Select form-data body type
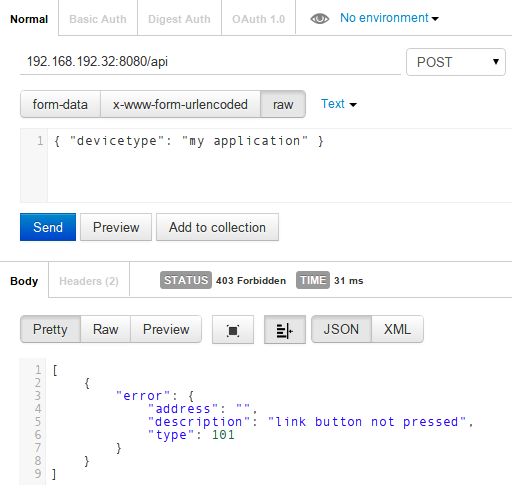Screen dimensions: 512x489 pos(60,104)
